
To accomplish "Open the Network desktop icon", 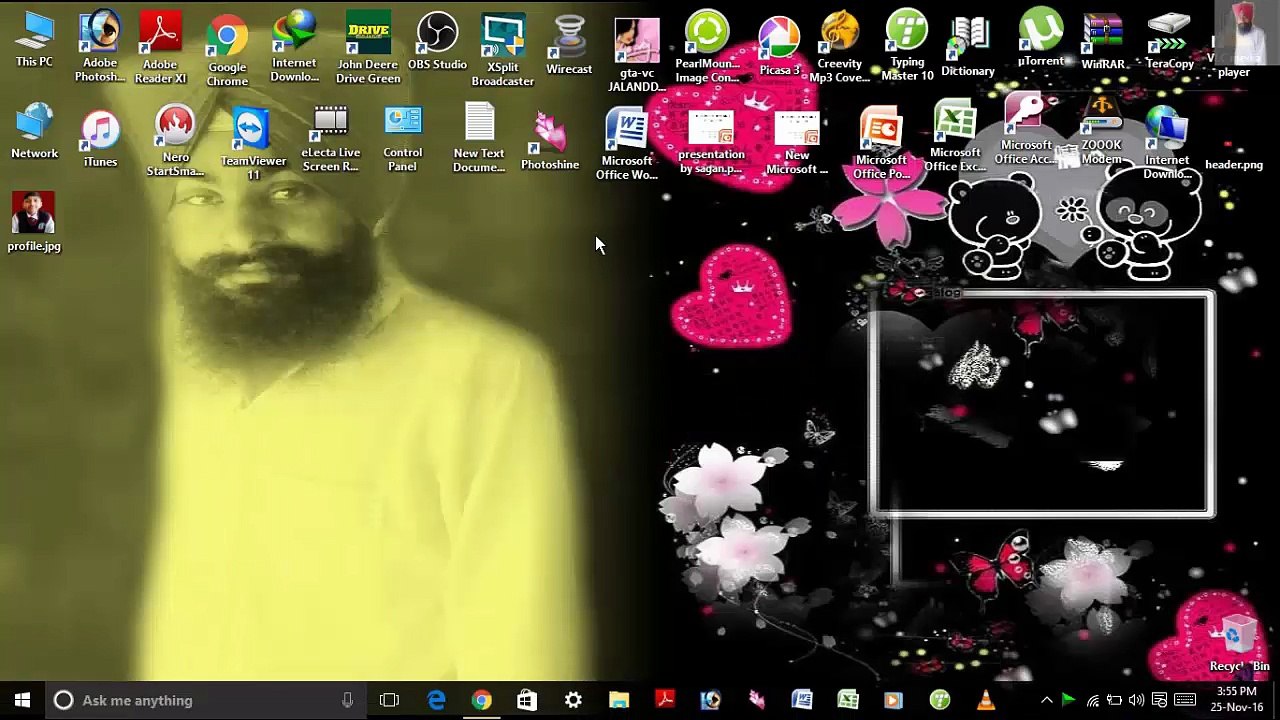I will point(34,131).
